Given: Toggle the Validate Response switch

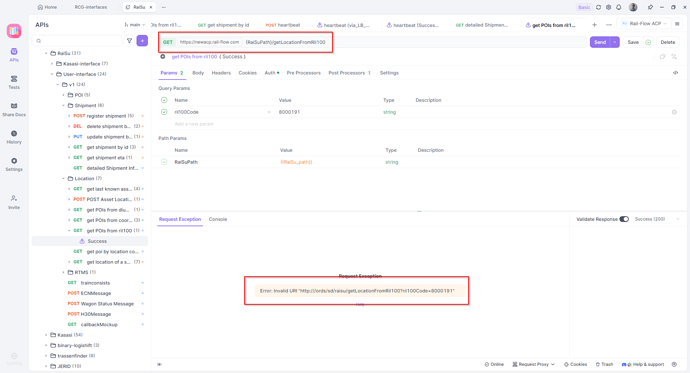Looking at the screenshot, I should [x=624, y=219].
